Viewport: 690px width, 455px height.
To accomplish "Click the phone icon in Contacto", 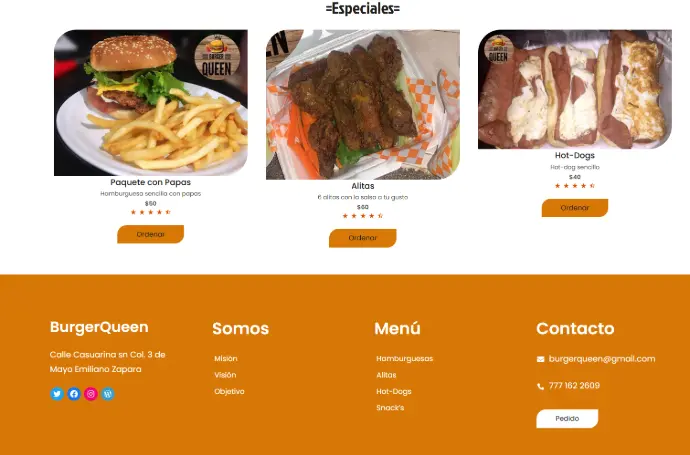I will [540, 386].
